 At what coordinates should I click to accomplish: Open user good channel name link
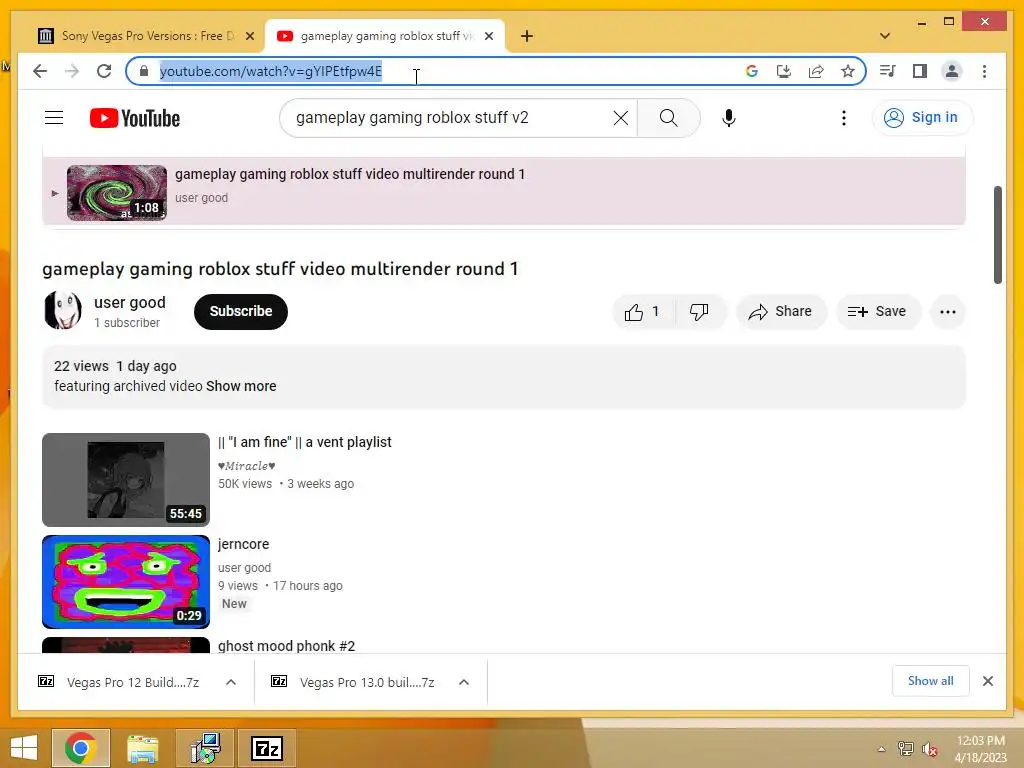pyautogui.click(x=130, y=302)
